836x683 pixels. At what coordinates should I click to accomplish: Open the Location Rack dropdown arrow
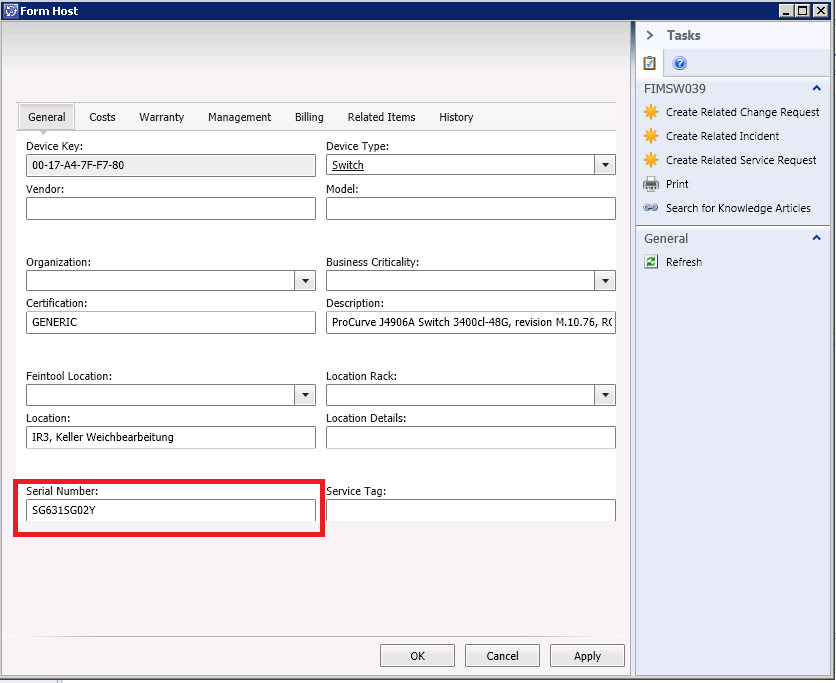click(605, 395)
